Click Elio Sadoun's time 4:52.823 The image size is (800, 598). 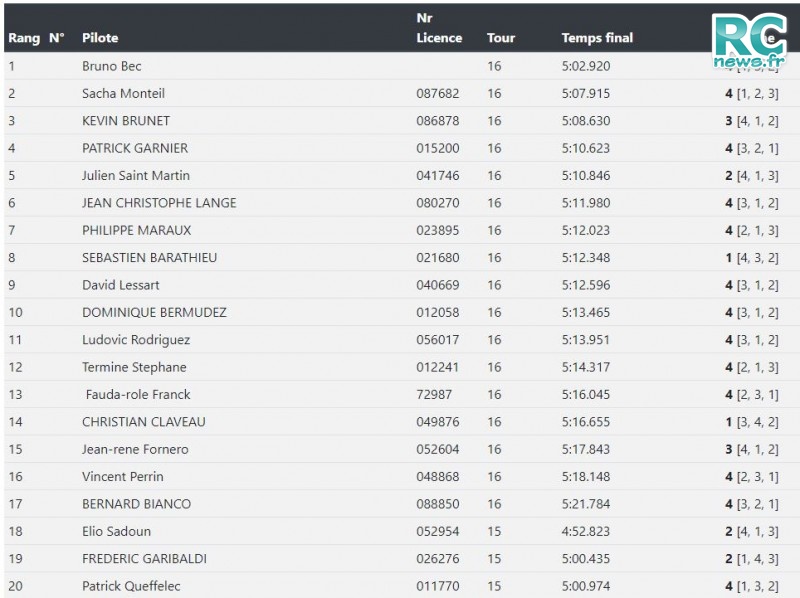pos(586,531)
